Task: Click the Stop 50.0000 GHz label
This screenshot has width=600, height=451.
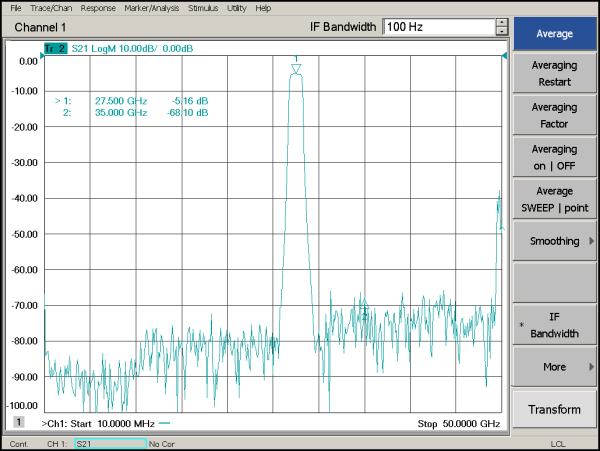Action: [x=459, y=424]
